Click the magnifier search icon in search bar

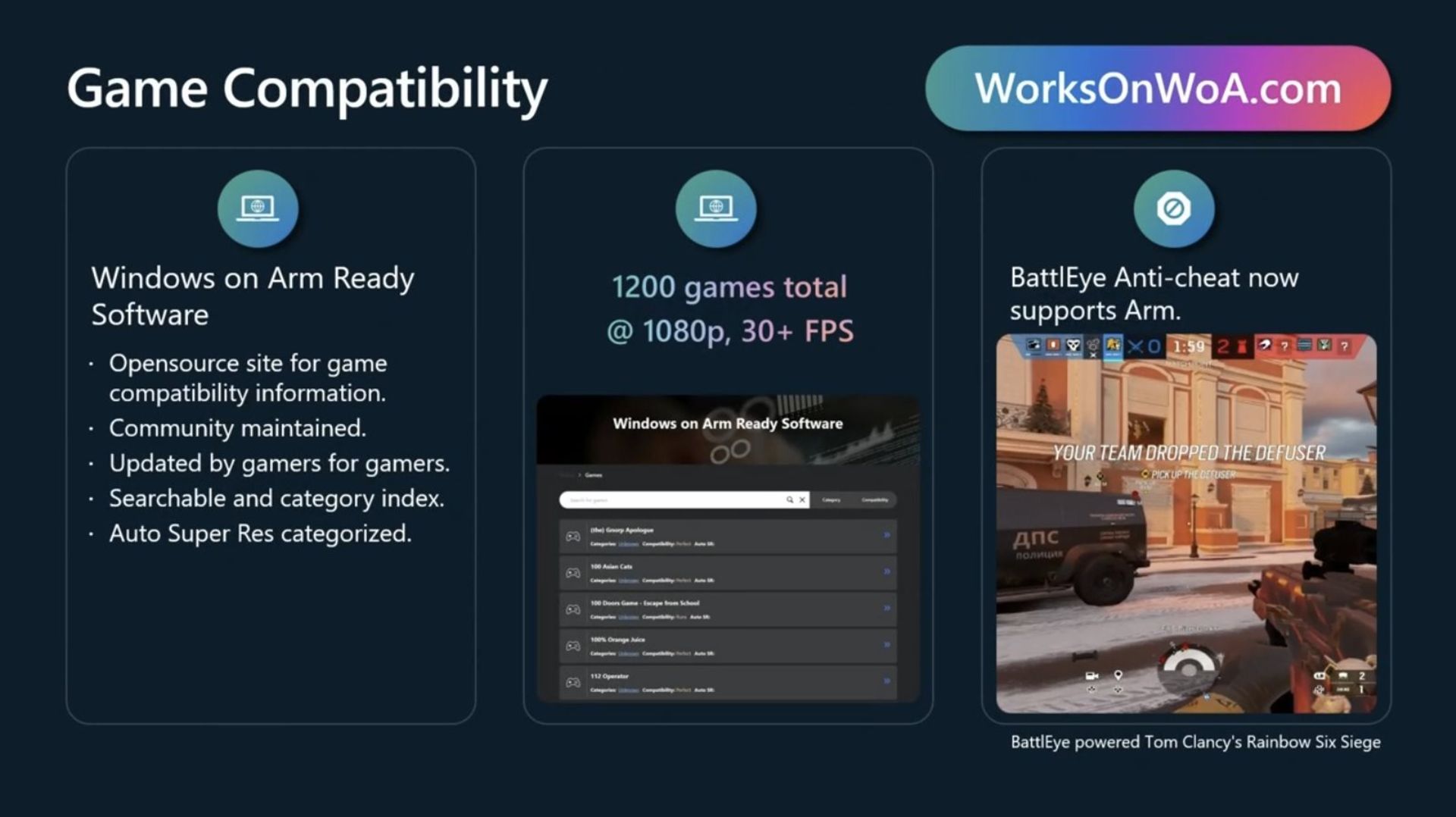tap(789, 500)
